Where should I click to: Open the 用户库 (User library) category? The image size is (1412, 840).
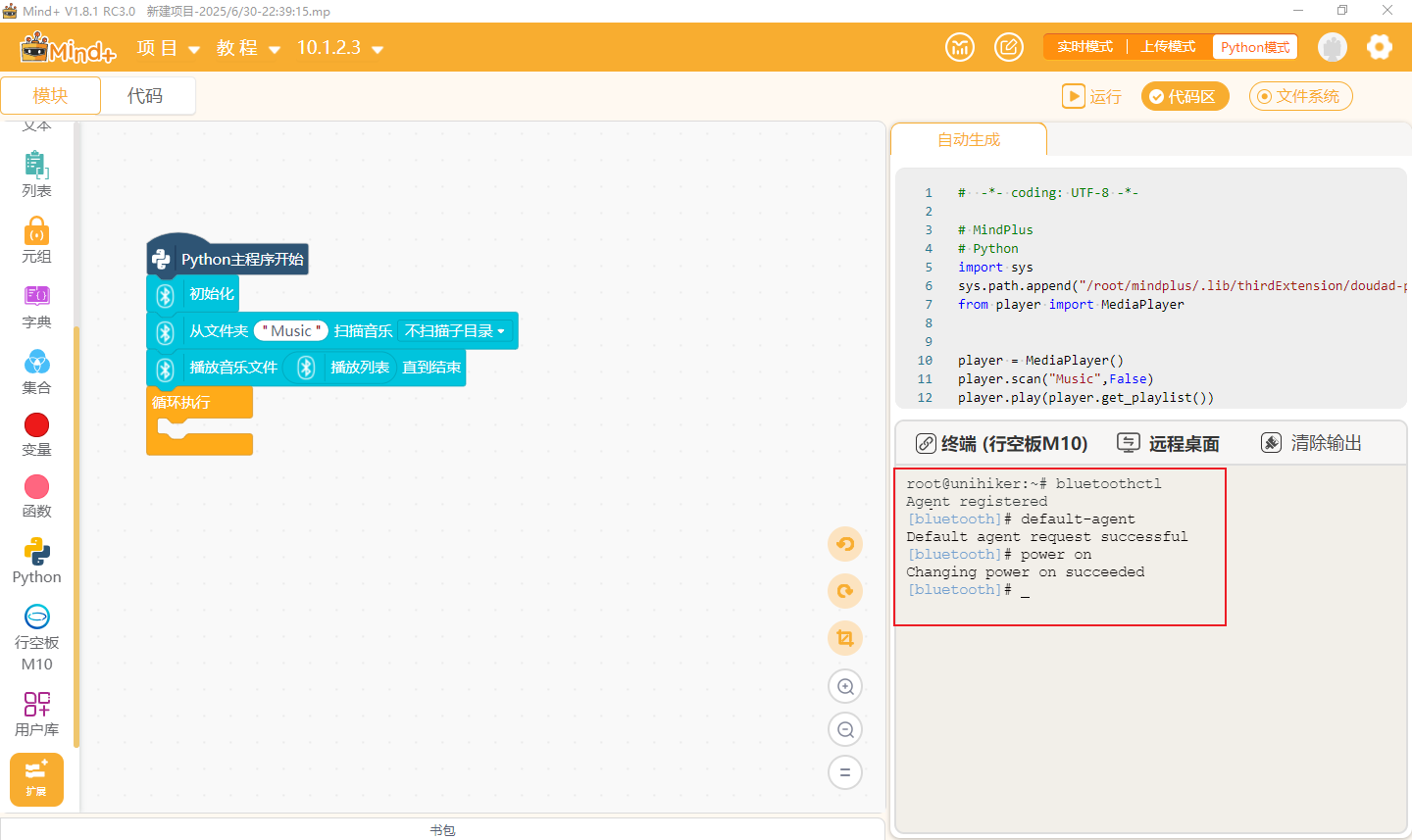click(36, 714)
